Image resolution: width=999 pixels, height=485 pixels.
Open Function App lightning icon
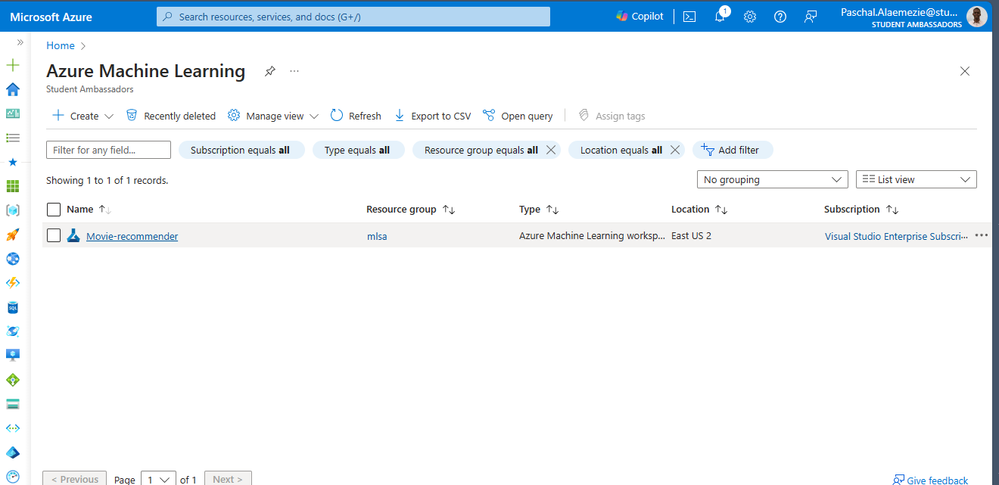pos(13,283)
